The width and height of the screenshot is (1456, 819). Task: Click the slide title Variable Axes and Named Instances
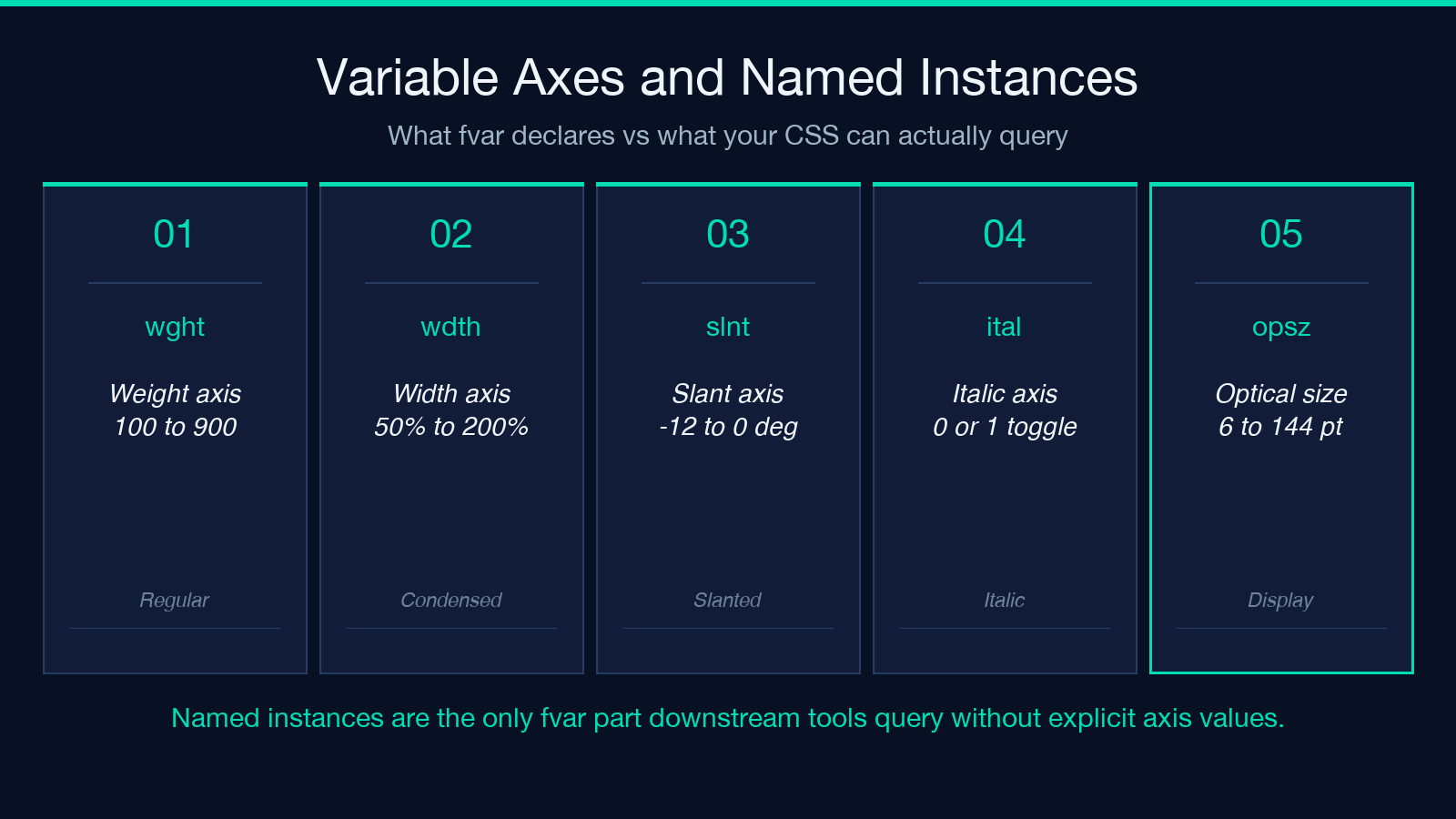pos(727,77)
